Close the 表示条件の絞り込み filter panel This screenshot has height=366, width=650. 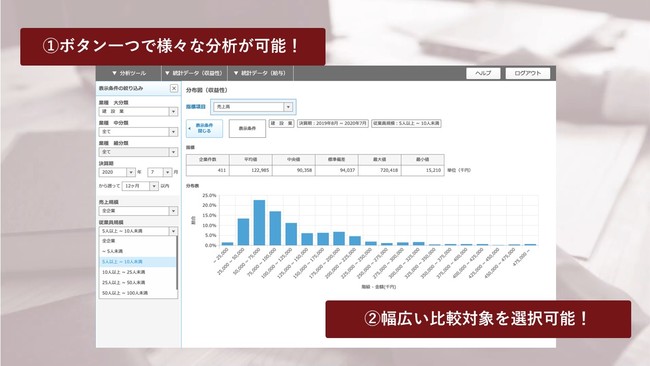click(x=174, y=88)
